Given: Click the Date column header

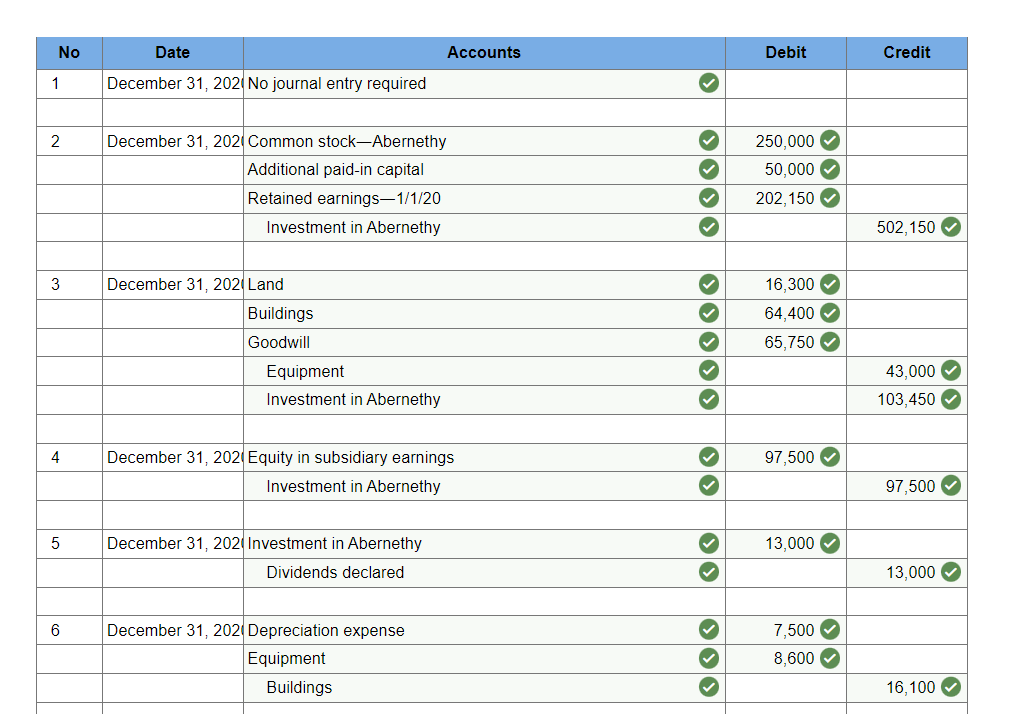Looking at the screenshot, I should (172, 53).
